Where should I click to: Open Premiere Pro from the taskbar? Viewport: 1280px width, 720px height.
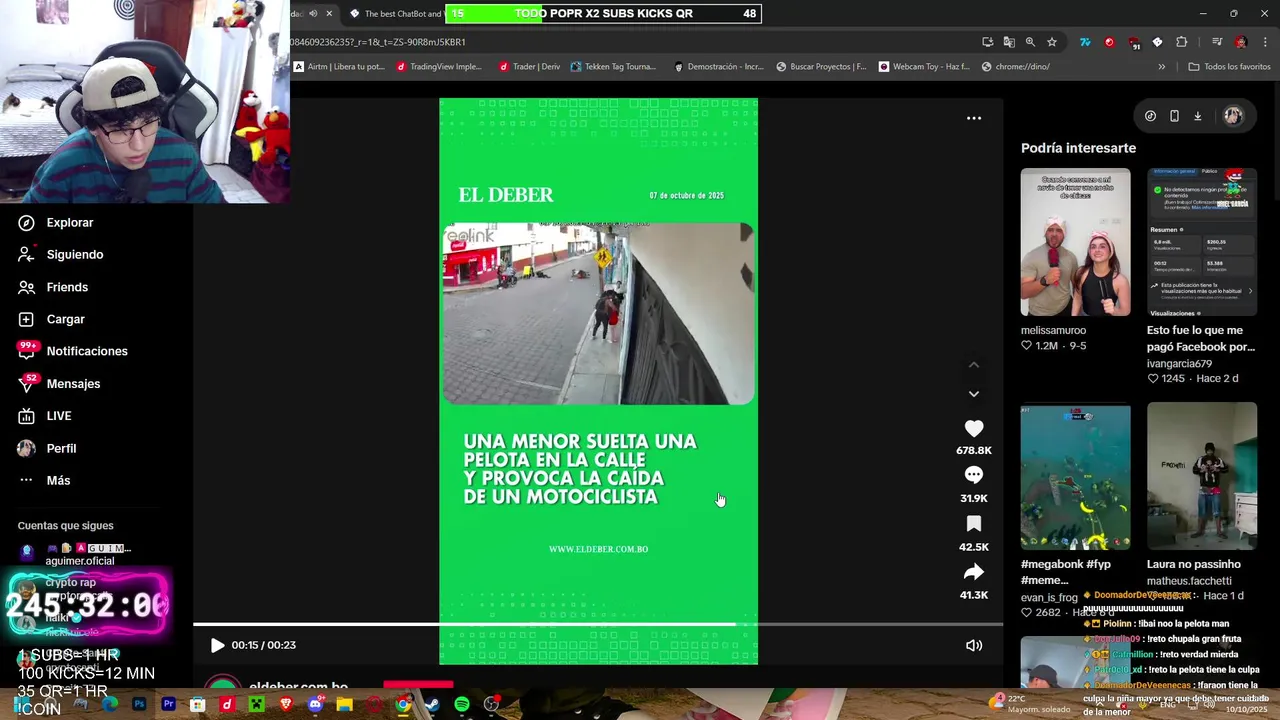[168, 704]
